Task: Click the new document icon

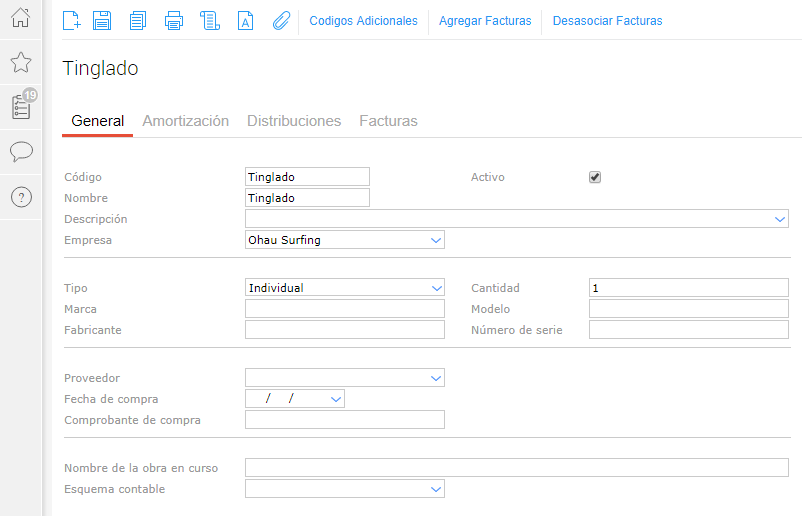Action: [71, 20]
